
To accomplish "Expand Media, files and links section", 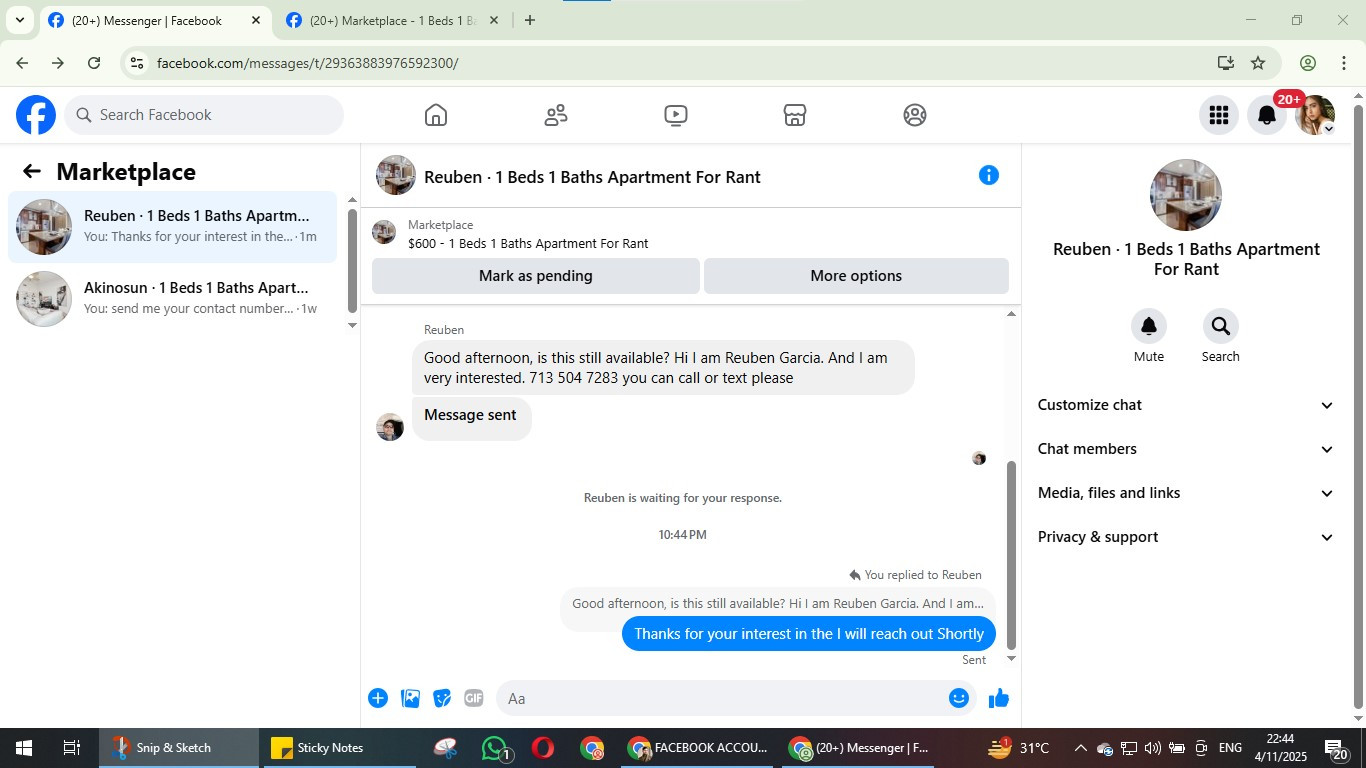I will point(1186,493).
